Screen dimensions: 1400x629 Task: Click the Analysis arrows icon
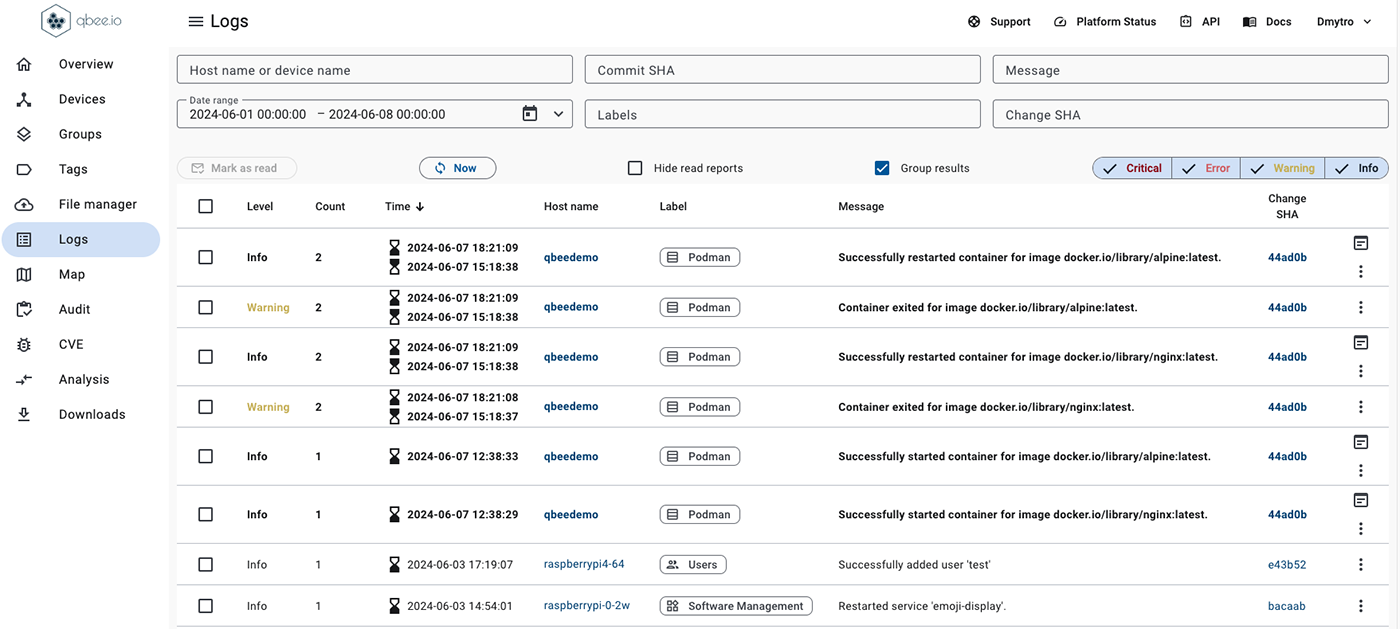pyautogui.click(x=24, y=379)
